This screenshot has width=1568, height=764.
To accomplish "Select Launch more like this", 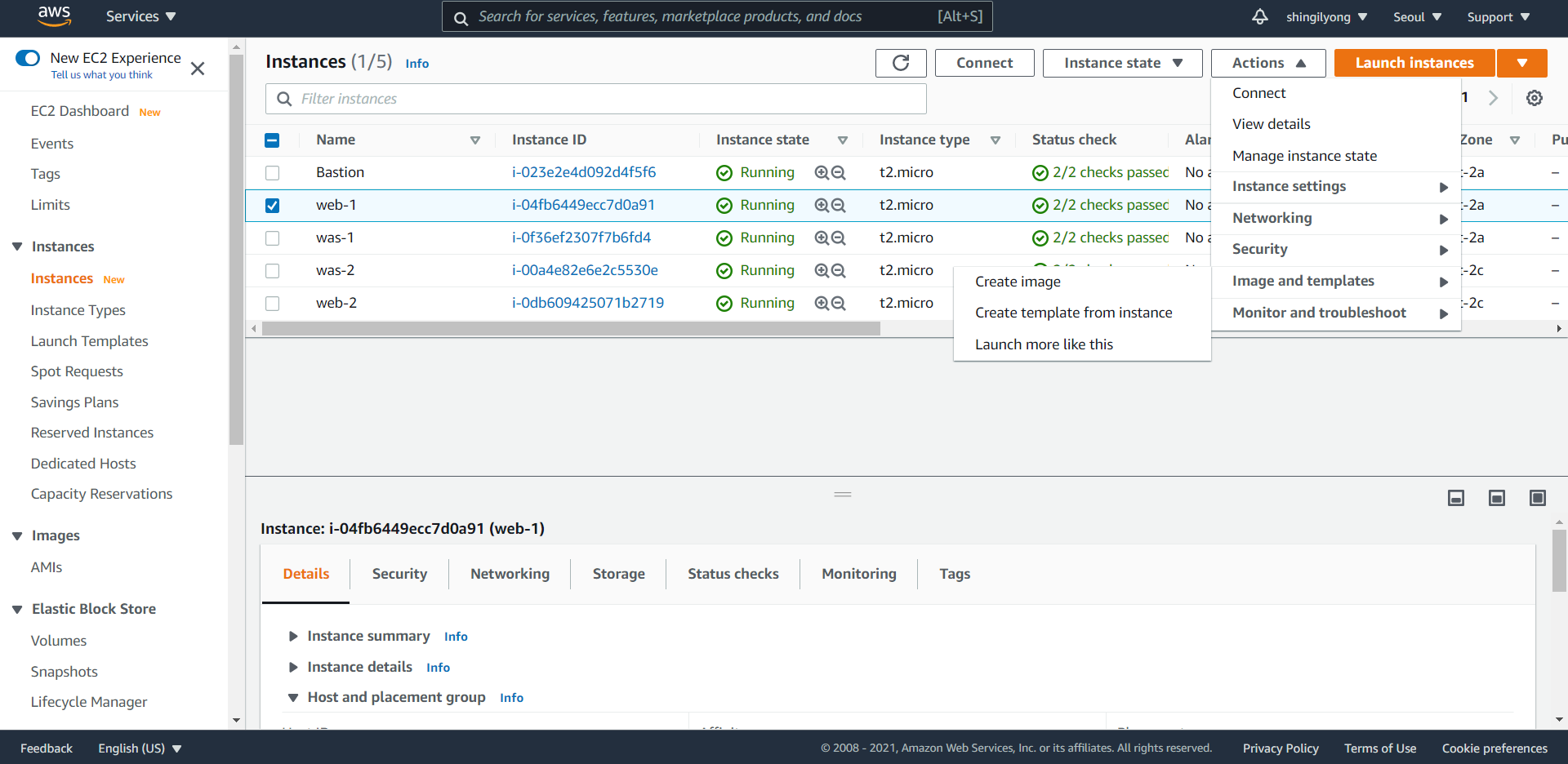I will 1082,344.
